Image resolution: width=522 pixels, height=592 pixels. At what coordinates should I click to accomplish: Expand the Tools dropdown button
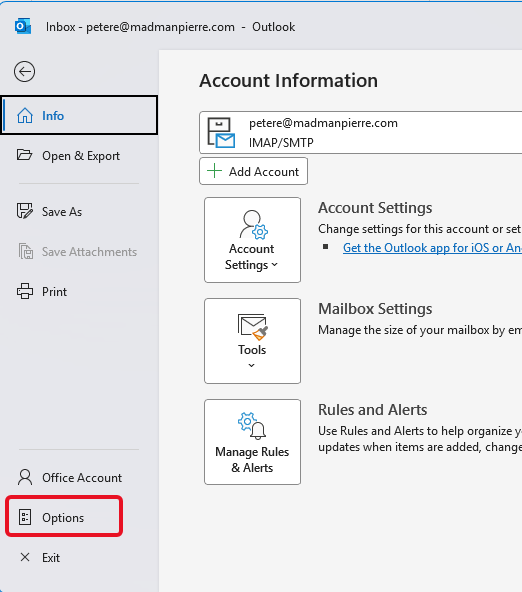(x=253, y=341)
